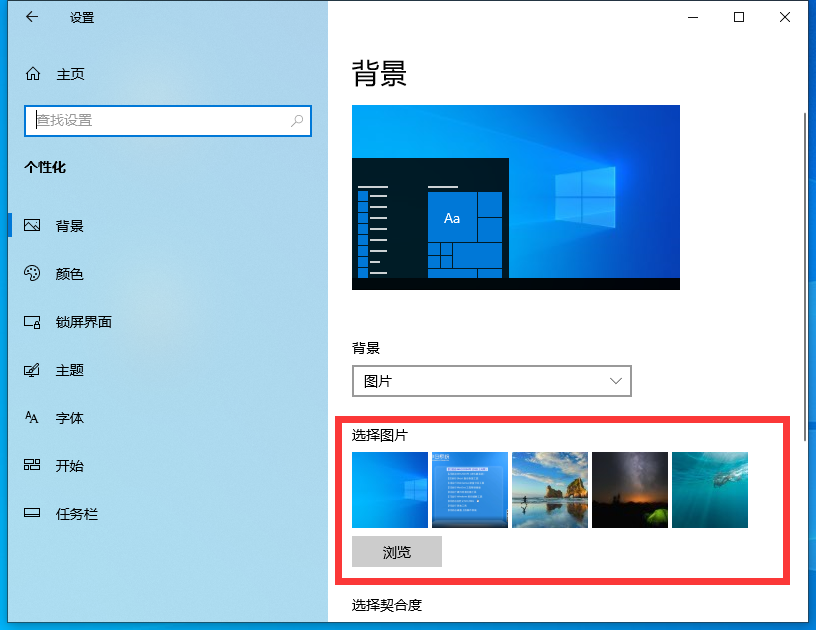Click the 字体 font icon in sidebar

click(x=33, y=418)
